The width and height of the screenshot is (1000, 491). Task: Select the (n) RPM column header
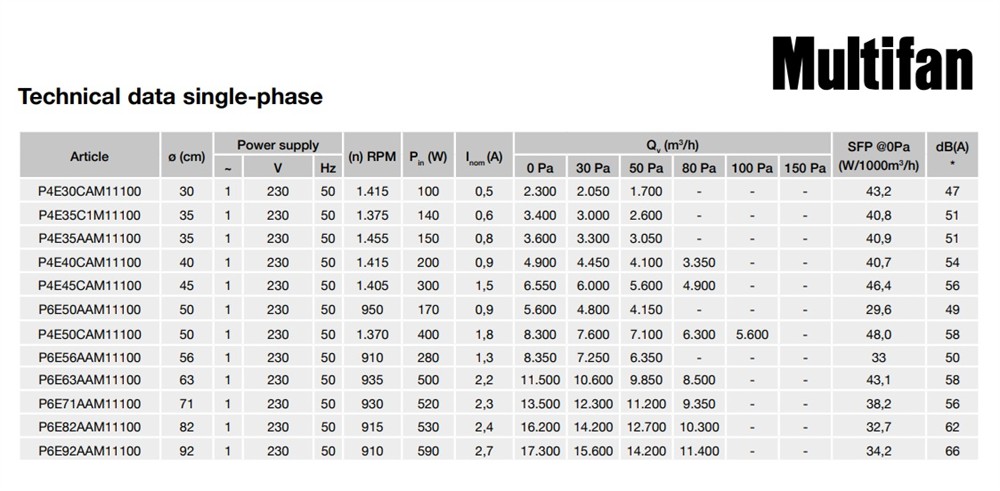(372, 157)
